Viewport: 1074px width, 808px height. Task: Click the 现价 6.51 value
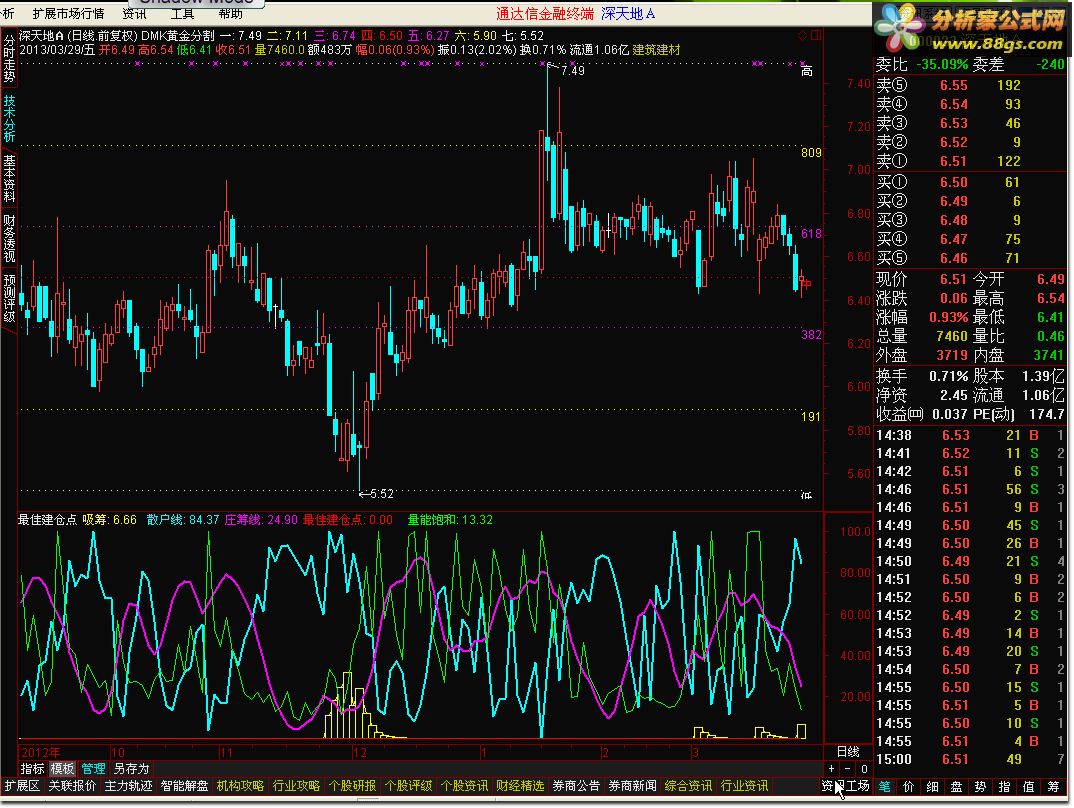(953, 279)
